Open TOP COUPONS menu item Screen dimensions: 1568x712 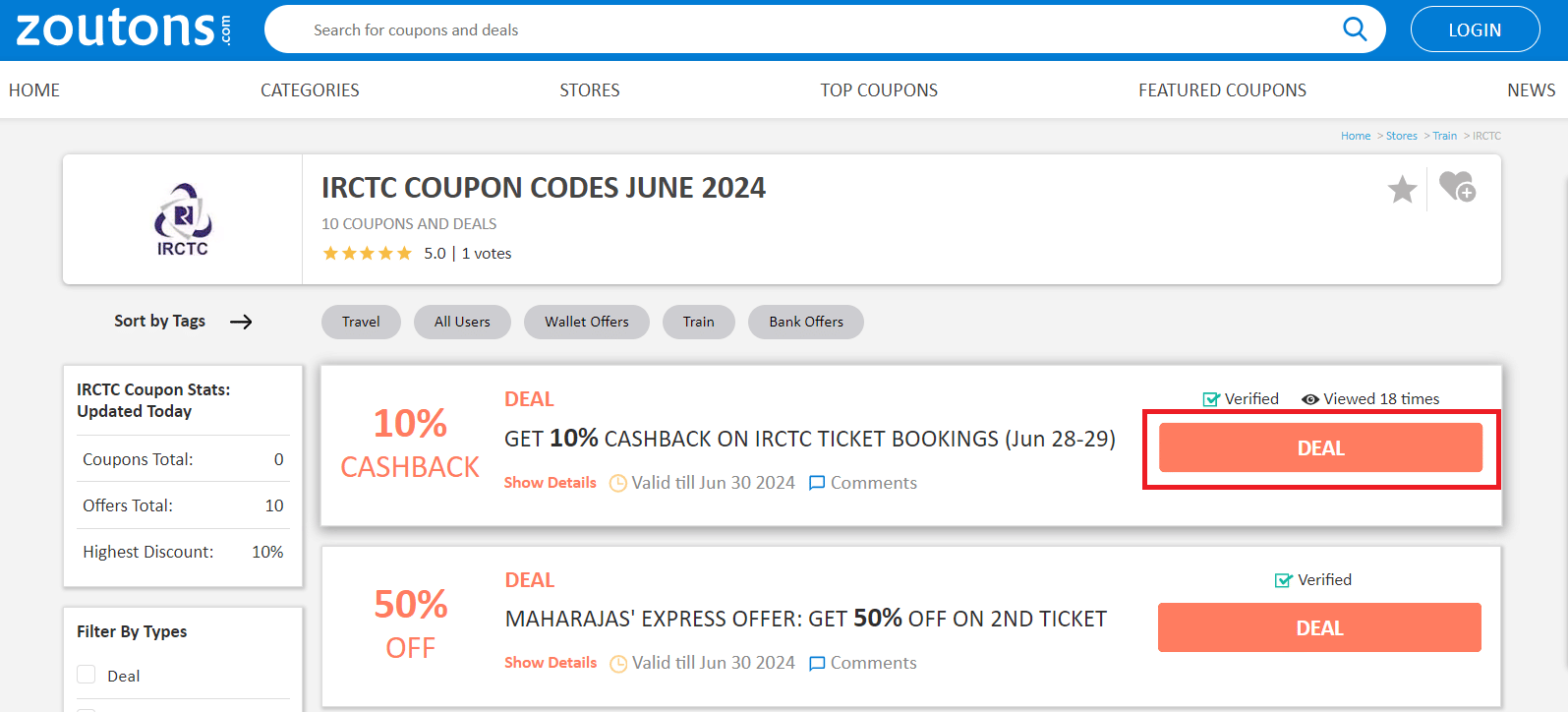point(879,90)
